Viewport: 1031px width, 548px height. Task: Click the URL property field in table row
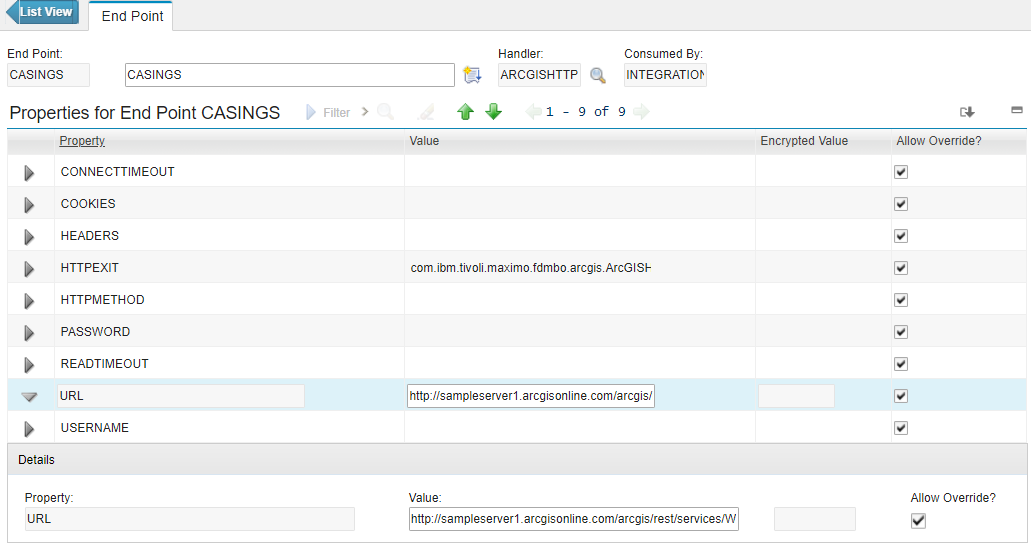click(181, 396)
